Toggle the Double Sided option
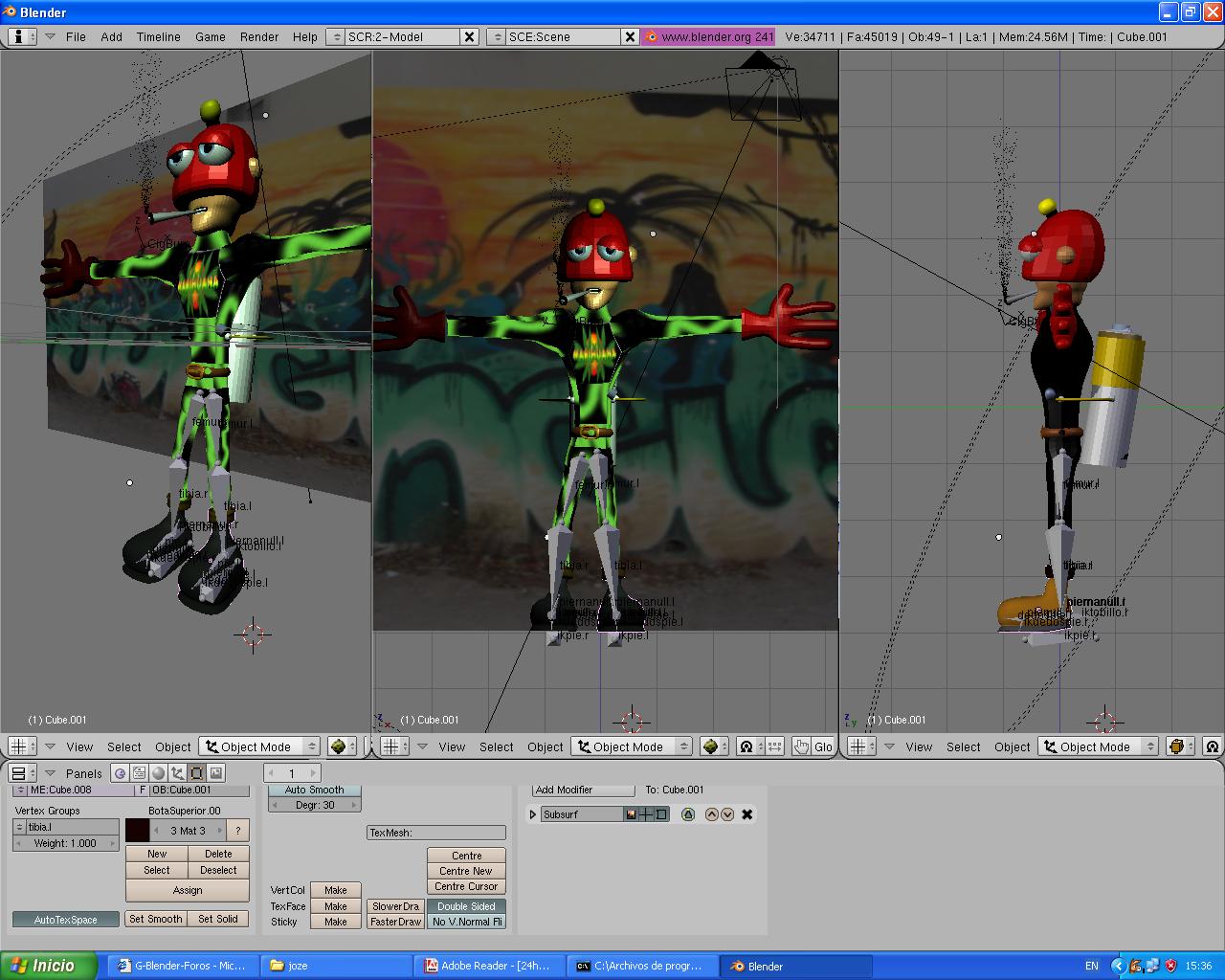Screen dimensions: 1225x980 tap(466, 906)
